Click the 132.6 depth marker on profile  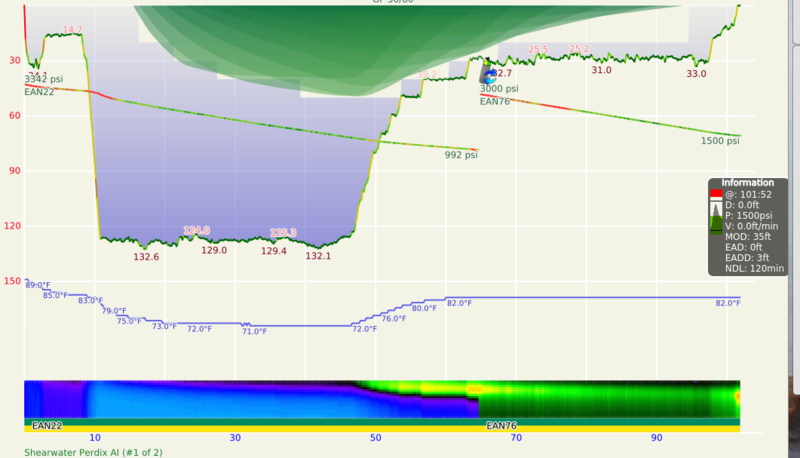(x=146, y=257)
